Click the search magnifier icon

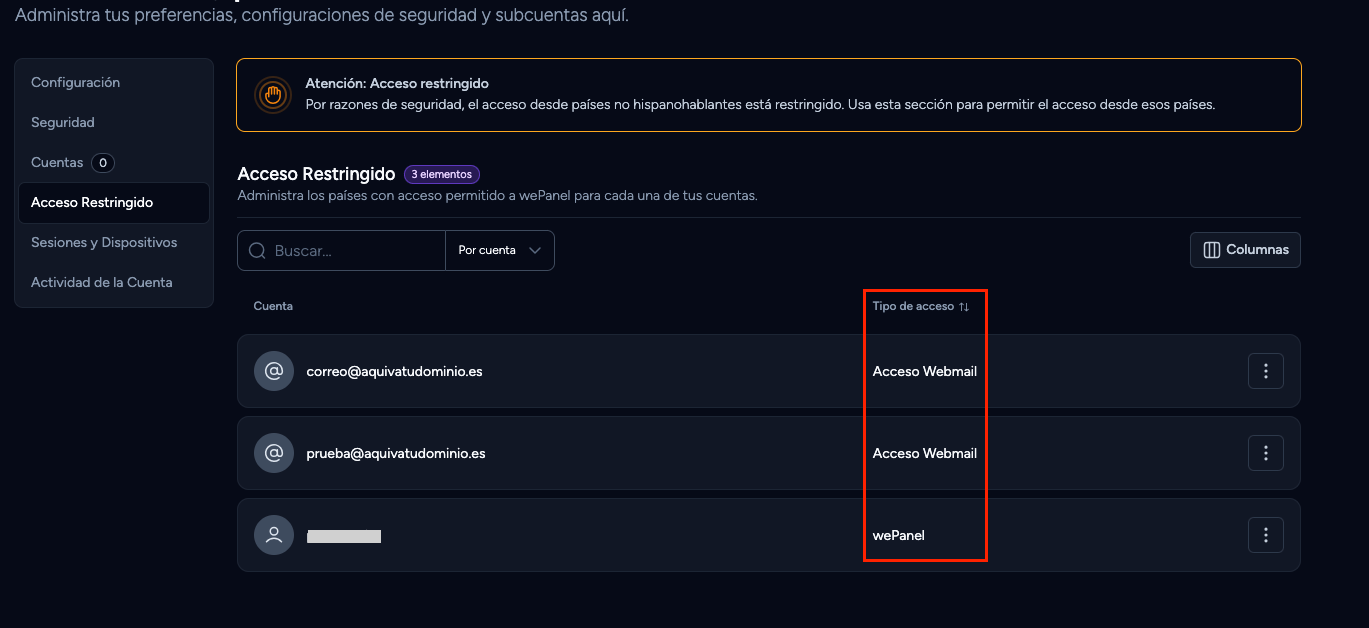coord(257,250)
